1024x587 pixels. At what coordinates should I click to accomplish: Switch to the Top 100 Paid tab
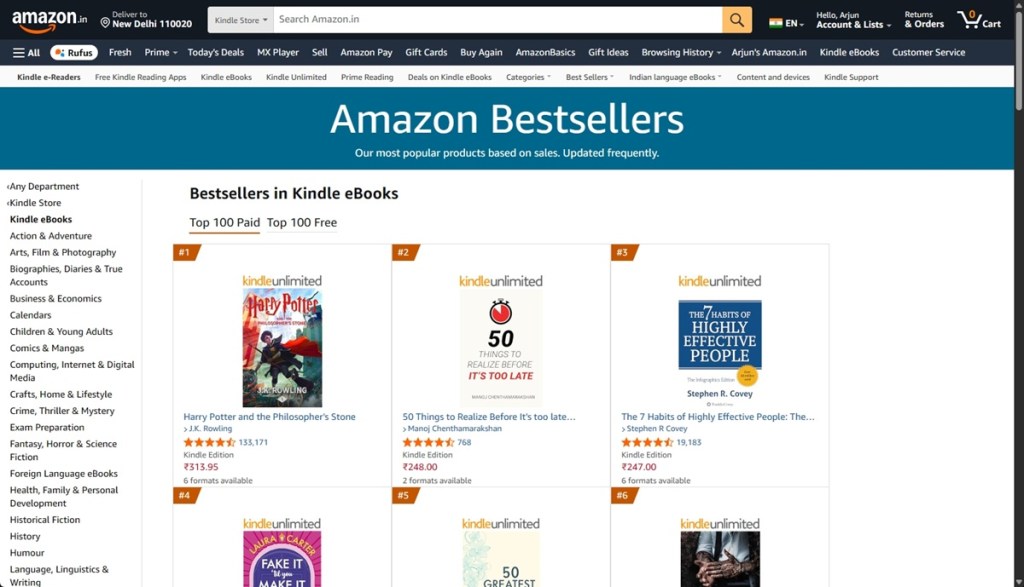pos(224,222)
